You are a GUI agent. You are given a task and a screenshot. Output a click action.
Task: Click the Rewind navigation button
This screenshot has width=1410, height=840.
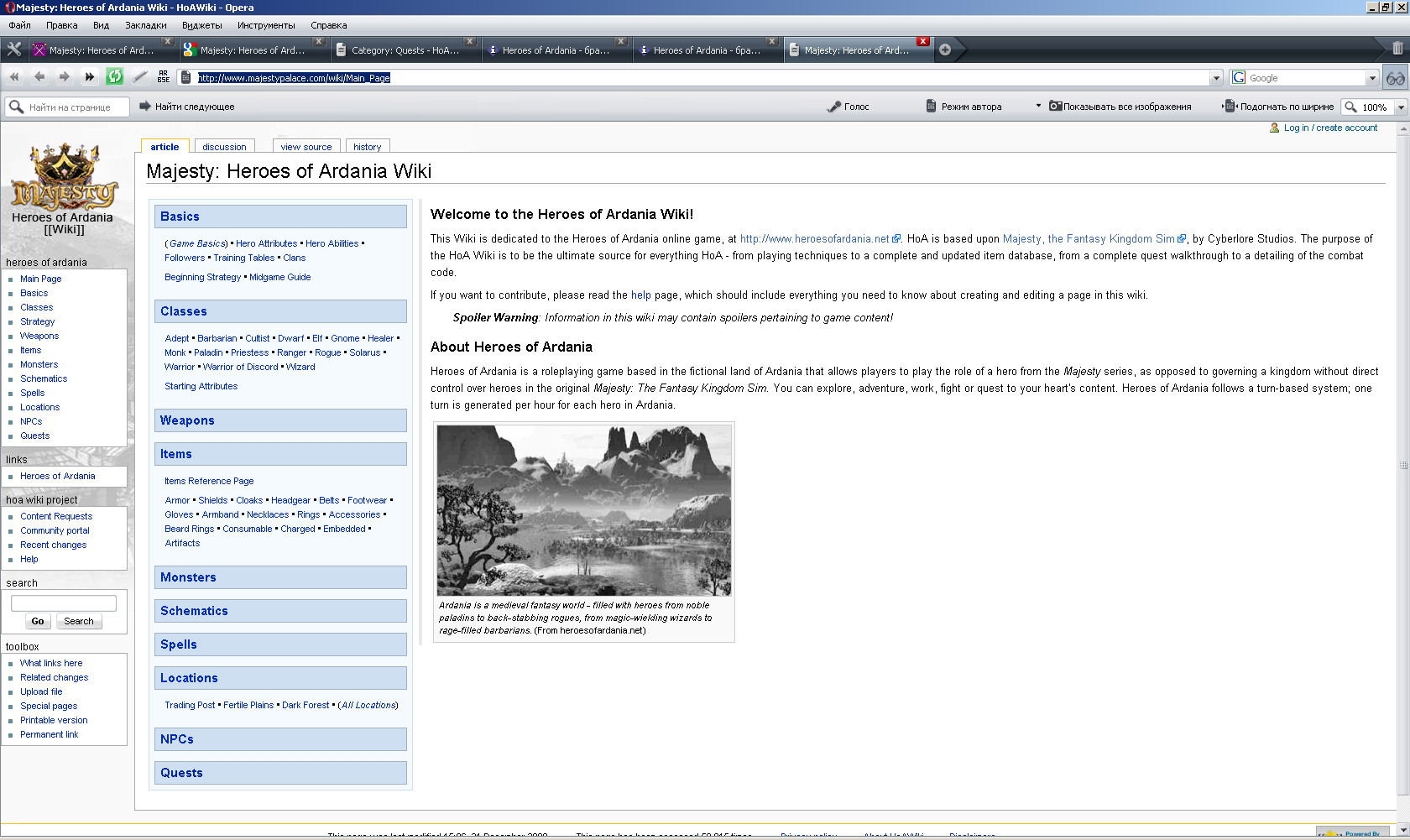14,77
